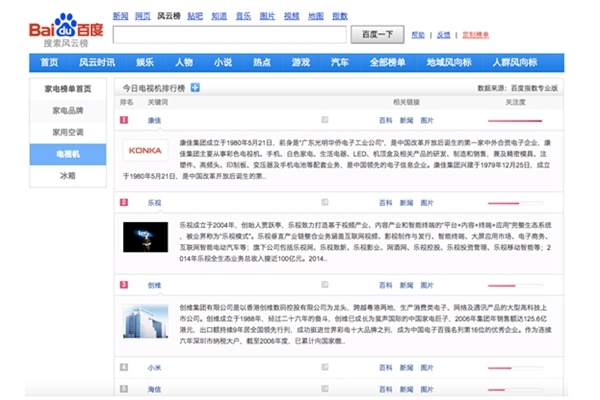Image resolution: width=600 pixels, height=400 pixels.
Task: Collapse the 乐视 row detail icon
Action: (325, 202)
